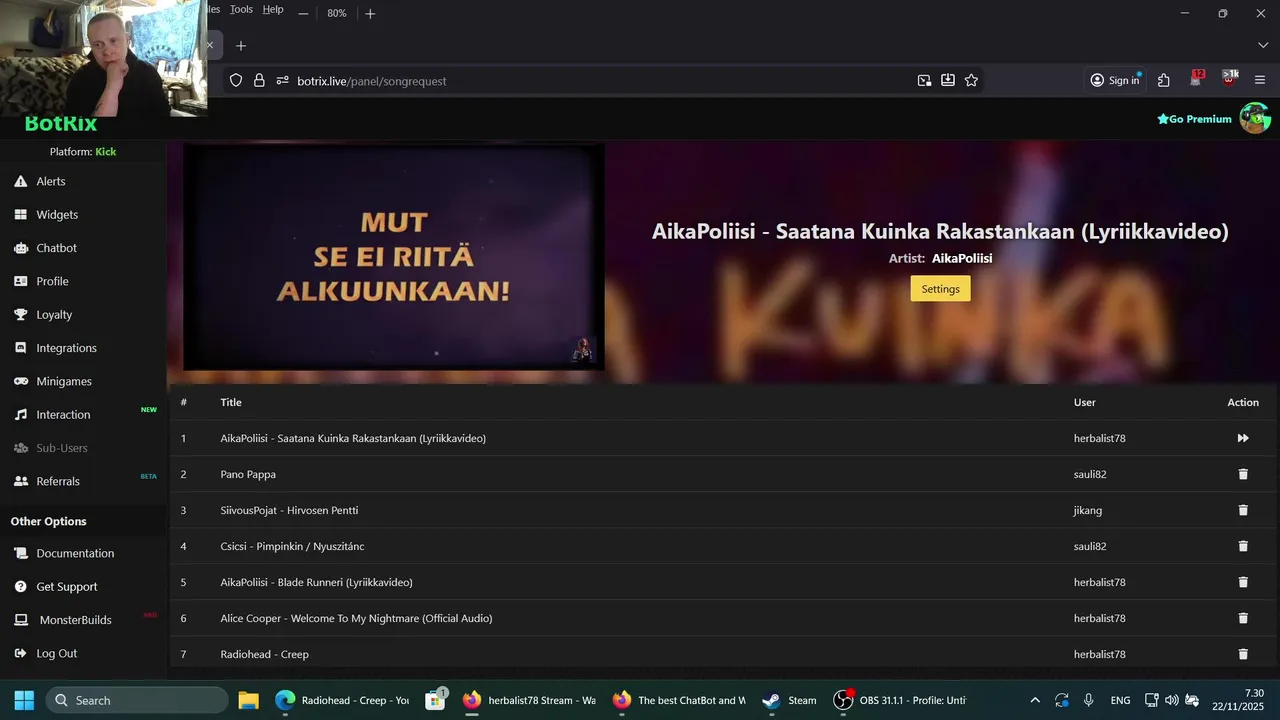View site security lock info

259,81
